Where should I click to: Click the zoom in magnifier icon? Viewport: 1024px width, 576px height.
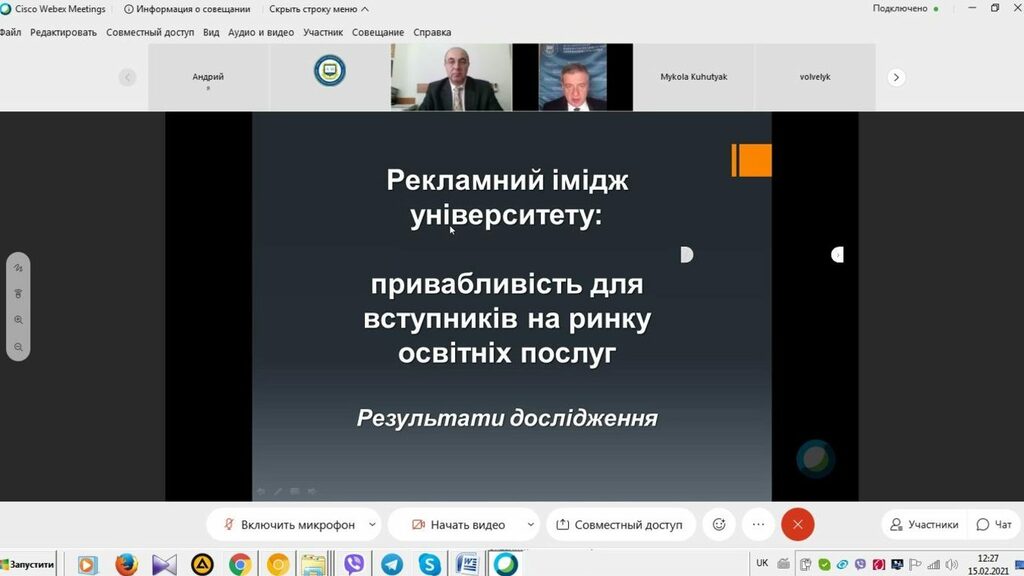(x=18, y=320)
